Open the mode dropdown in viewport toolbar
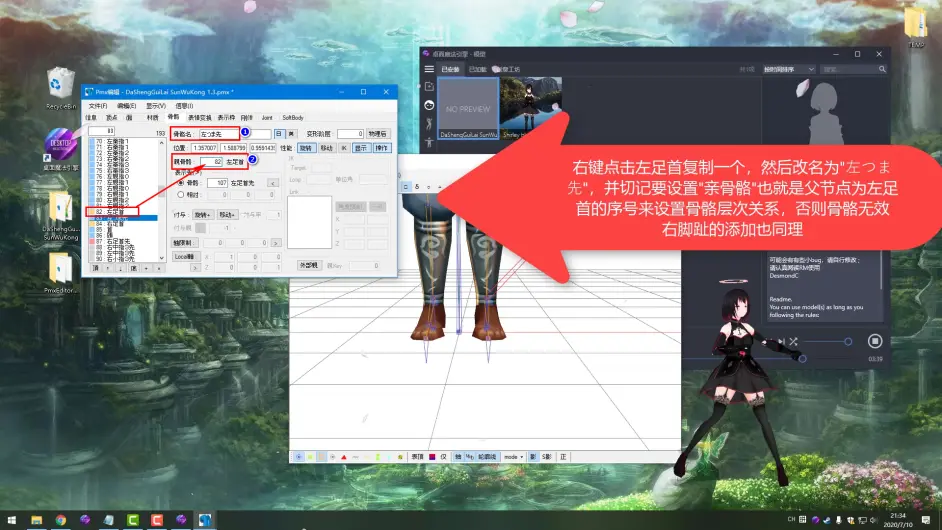Screen dimensions: 942x530 click(513, 457)
